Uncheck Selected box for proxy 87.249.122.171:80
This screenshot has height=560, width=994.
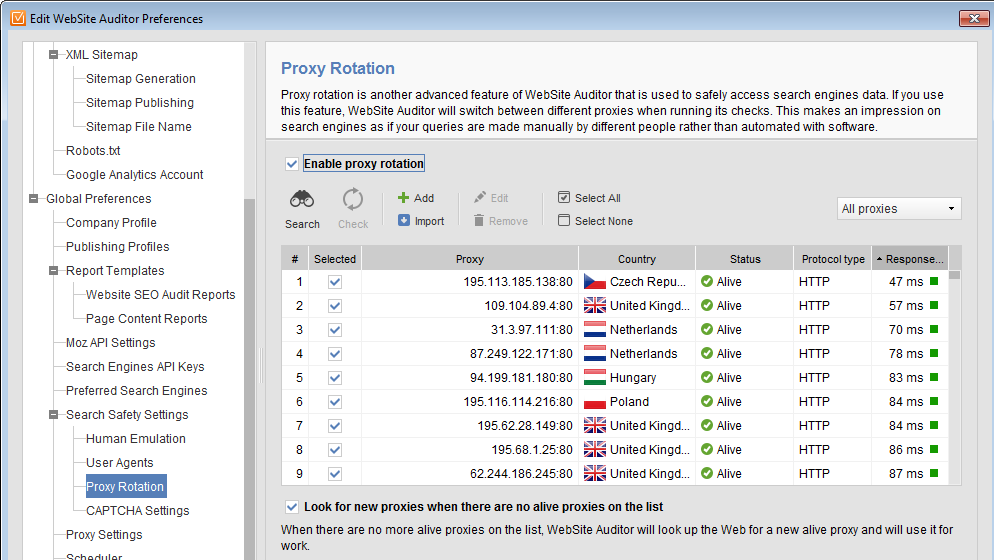335,354
